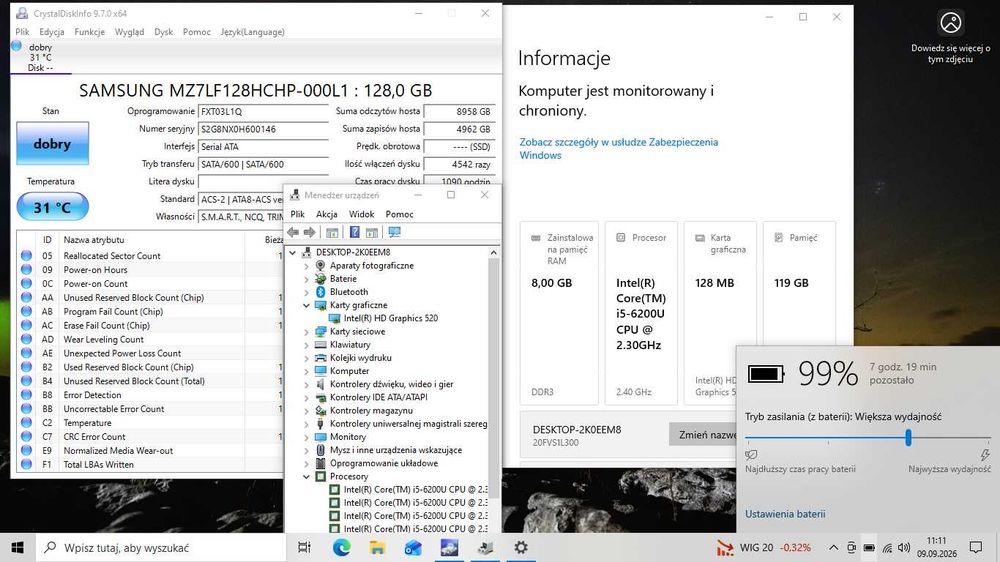This screenshot has height=562, width=1000.
Task: Click the battery tray icon
Action: 869,547
